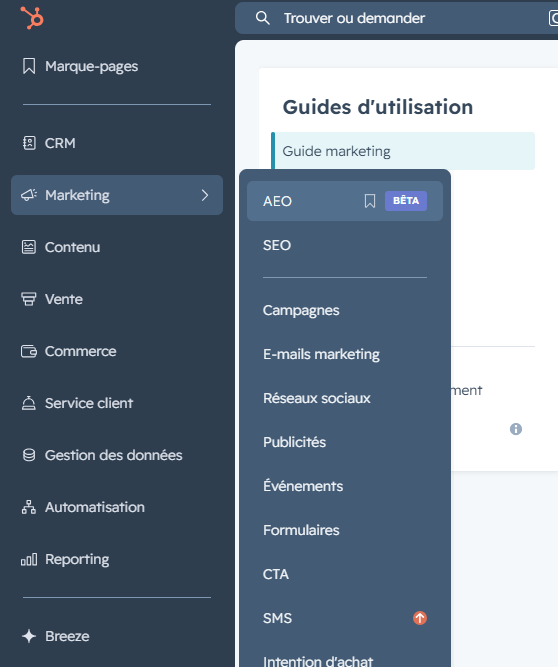558x667 pixels.
Task: Click the Automatisation workflow icon
Action: (x=29, y=507)
